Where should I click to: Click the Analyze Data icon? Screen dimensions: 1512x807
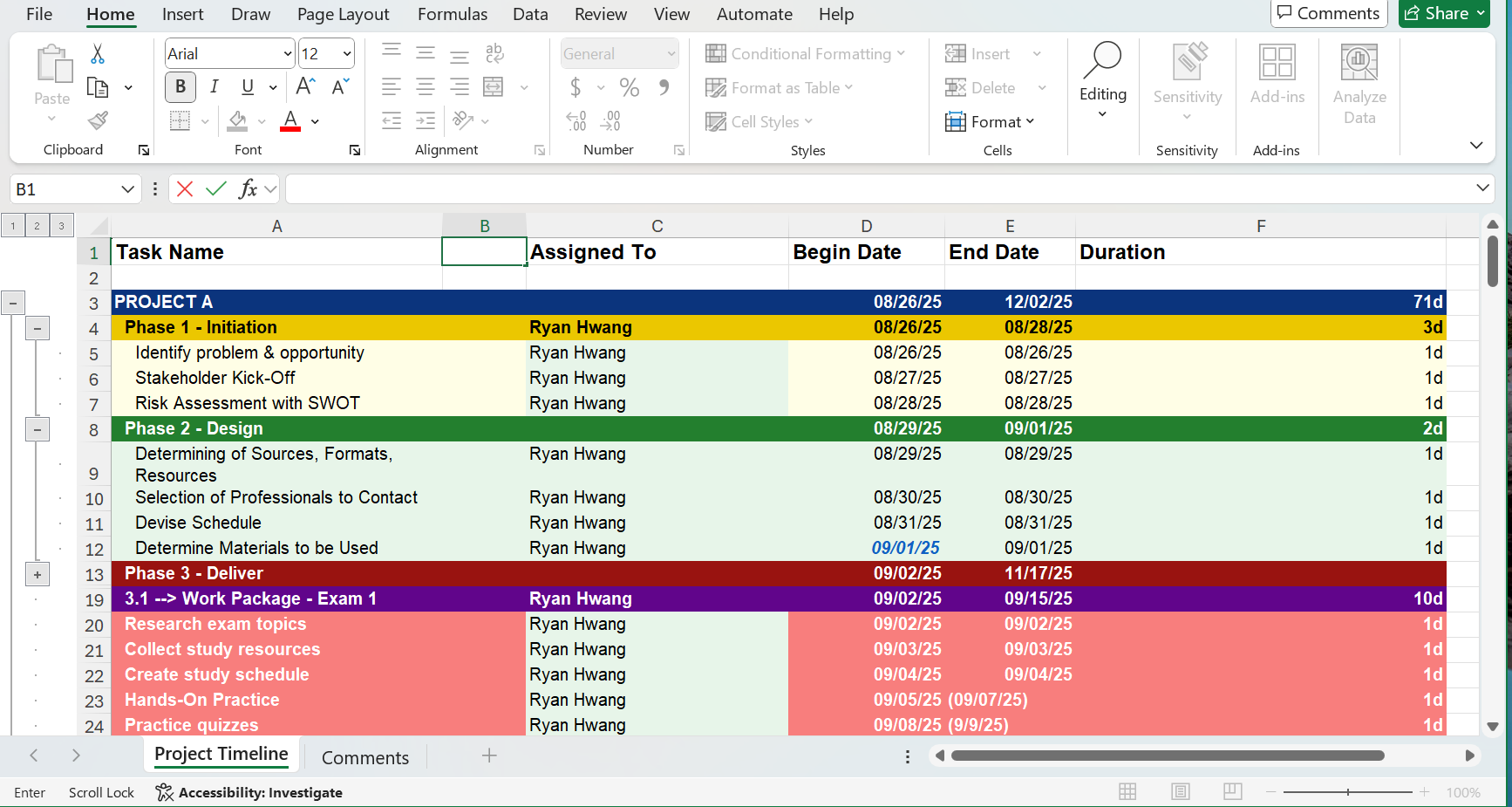pos(1359,79)
